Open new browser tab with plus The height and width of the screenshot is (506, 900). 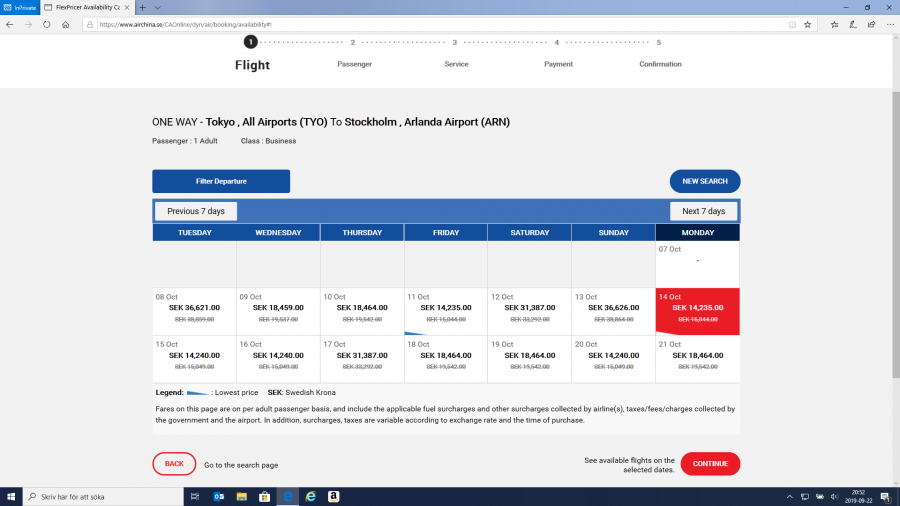click(143, 7)
